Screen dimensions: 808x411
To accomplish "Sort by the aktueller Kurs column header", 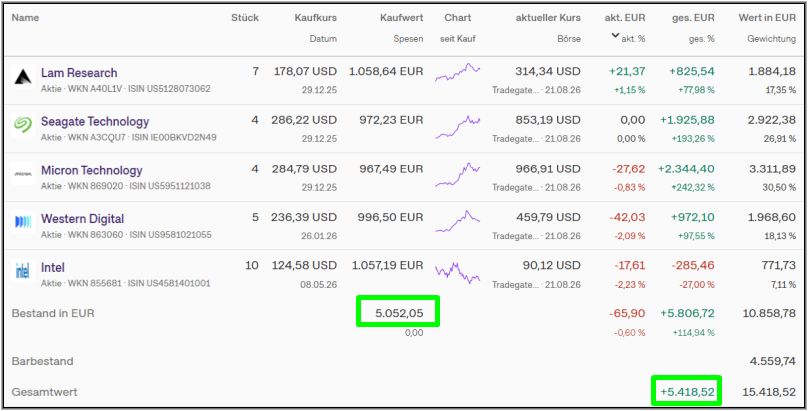I will tap(548, 18).
